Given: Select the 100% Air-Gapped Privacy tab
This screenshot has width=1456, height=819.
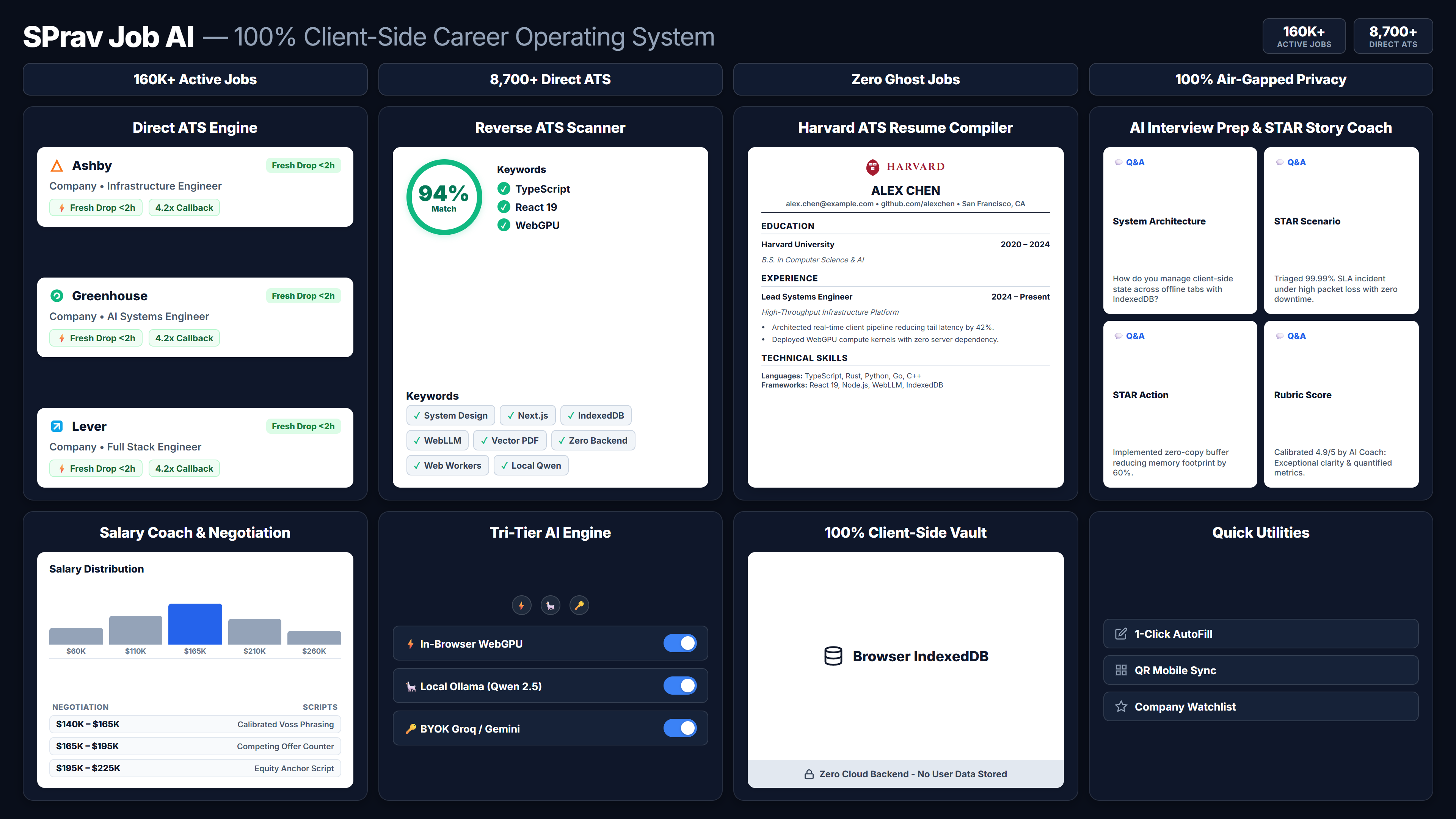Looking at the screenshot, I should tap(1260, 79).
